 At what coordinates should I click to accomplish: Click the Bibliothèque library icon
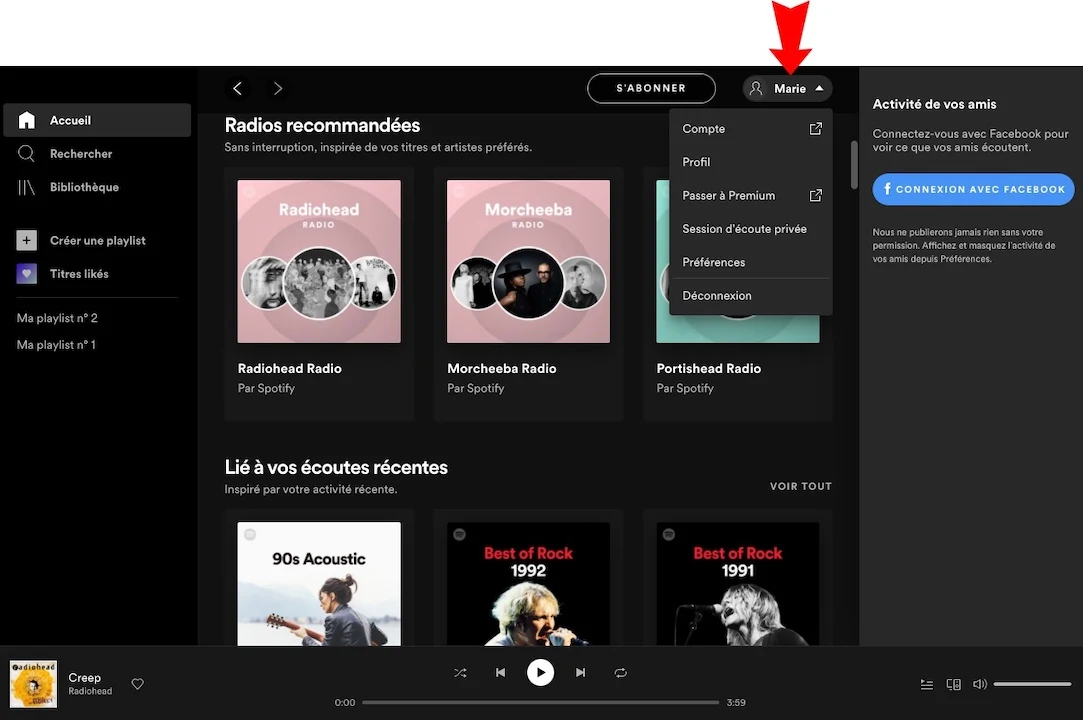click(x=26, y=187)
